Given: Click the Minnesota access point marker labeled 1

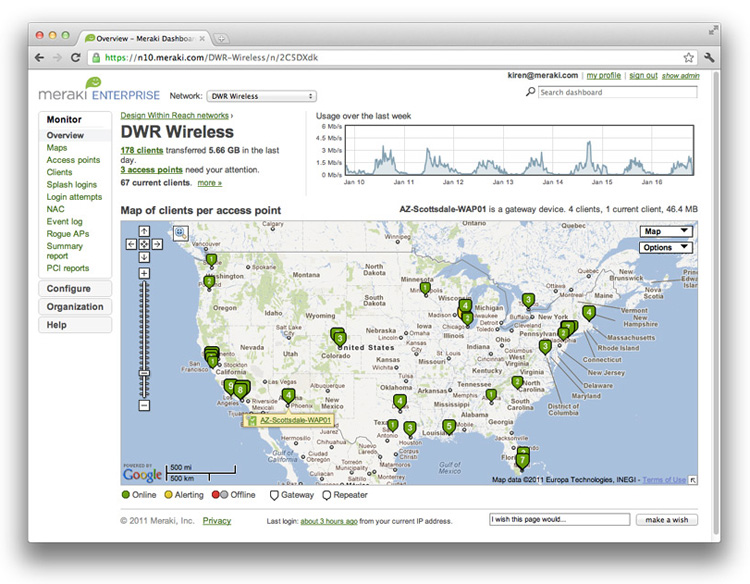Looking at the screenshot, I should tap(425, 288).
